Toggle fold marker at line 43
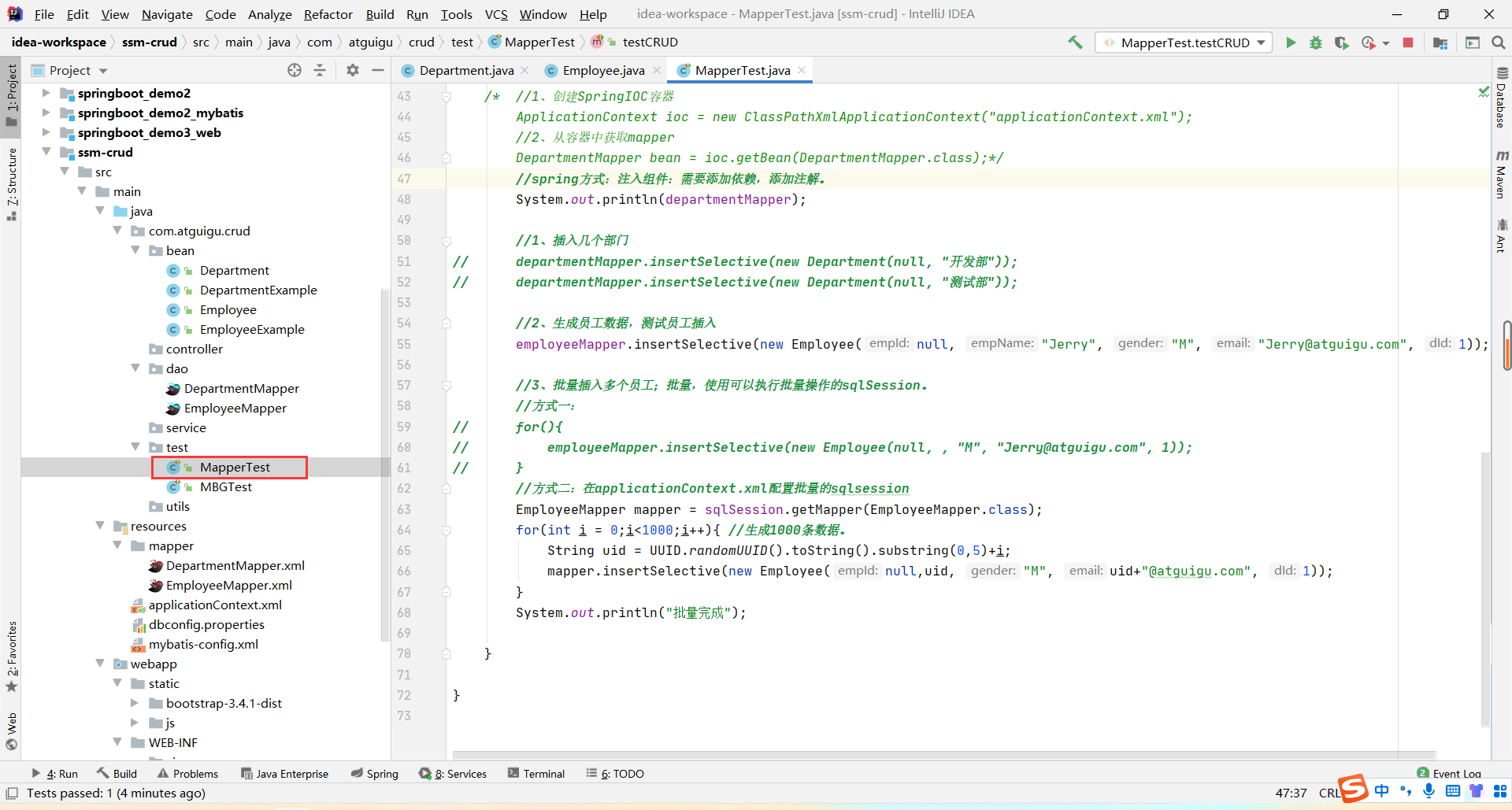The image size is (1512, 810). (447, 96)
